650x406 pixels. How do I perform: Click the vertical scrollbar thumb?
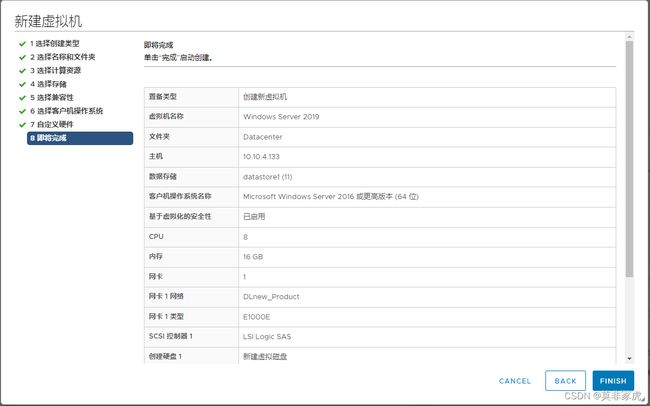pyautogui.click(x=629, y=159)
